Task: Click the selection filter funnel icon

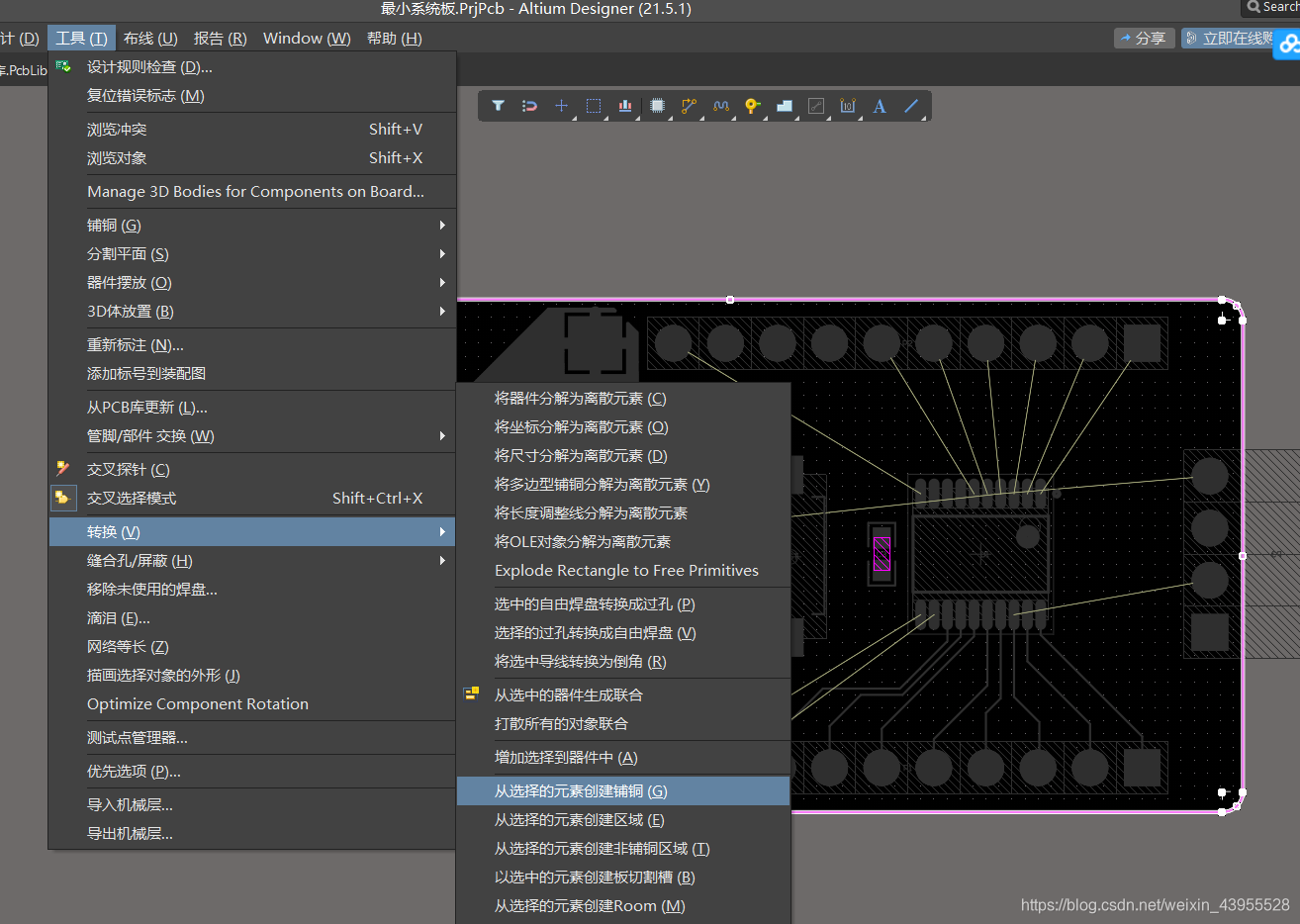Action: click(x=499, y=106)
